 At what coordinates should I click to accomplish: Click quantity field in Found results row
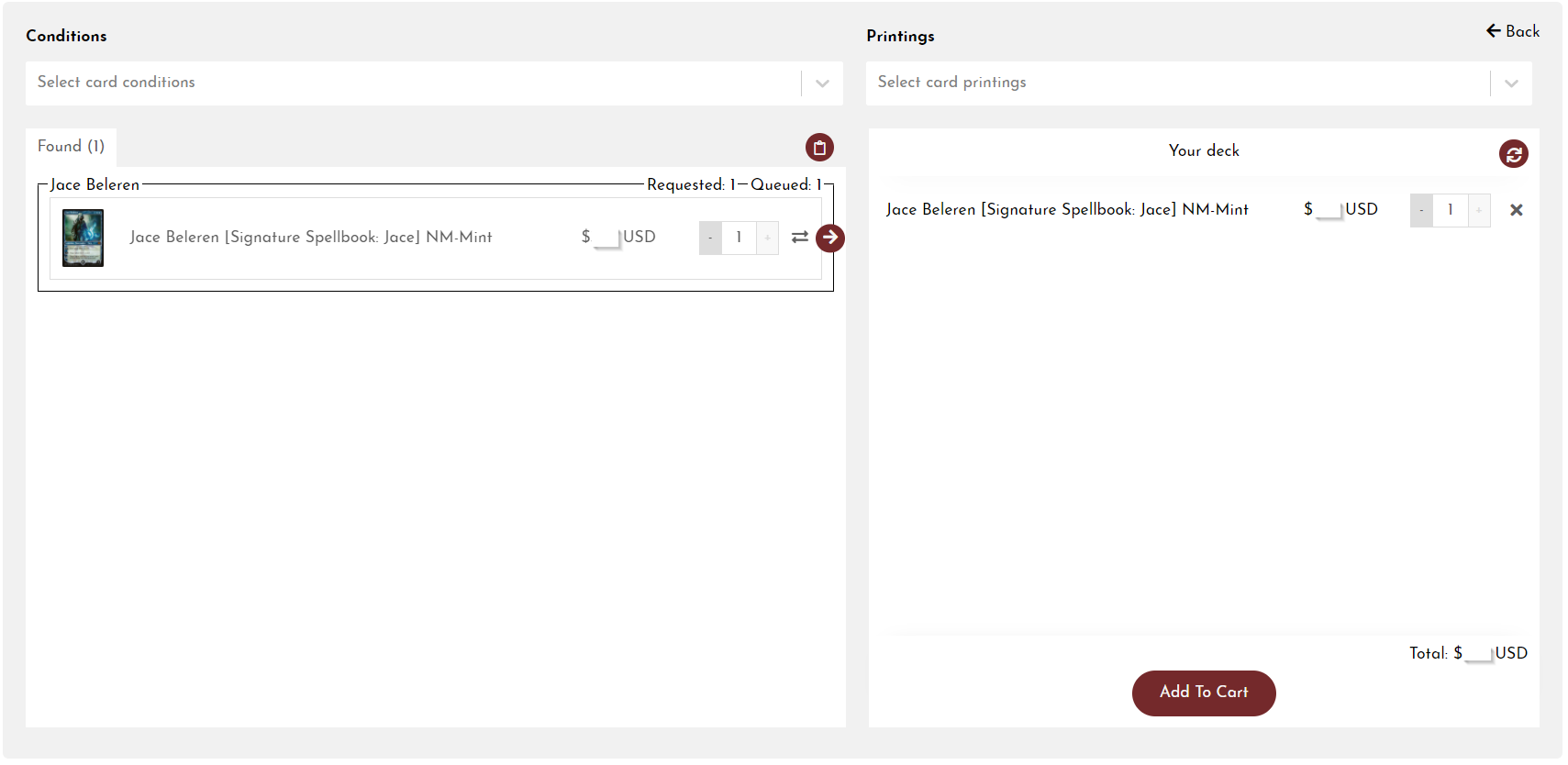(x=739, y=238)
